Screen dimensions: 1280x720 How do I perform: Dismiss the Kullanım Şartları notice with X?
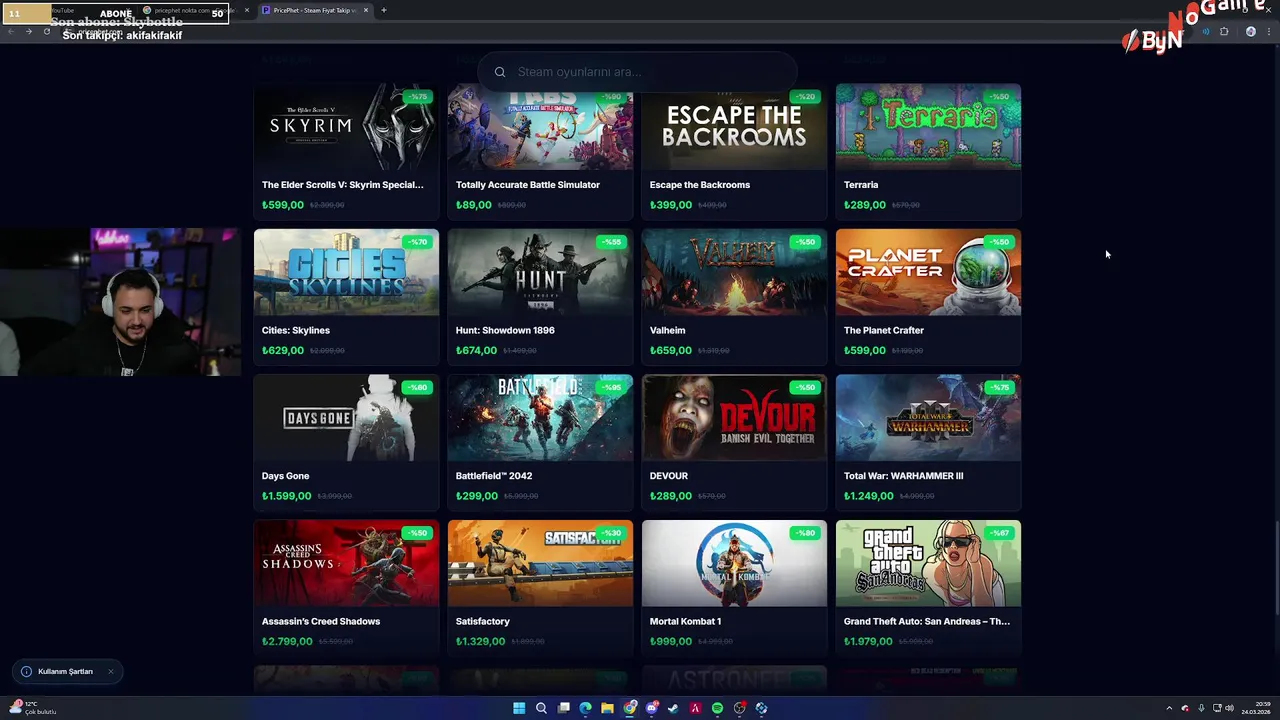click(x=110, y=672)
